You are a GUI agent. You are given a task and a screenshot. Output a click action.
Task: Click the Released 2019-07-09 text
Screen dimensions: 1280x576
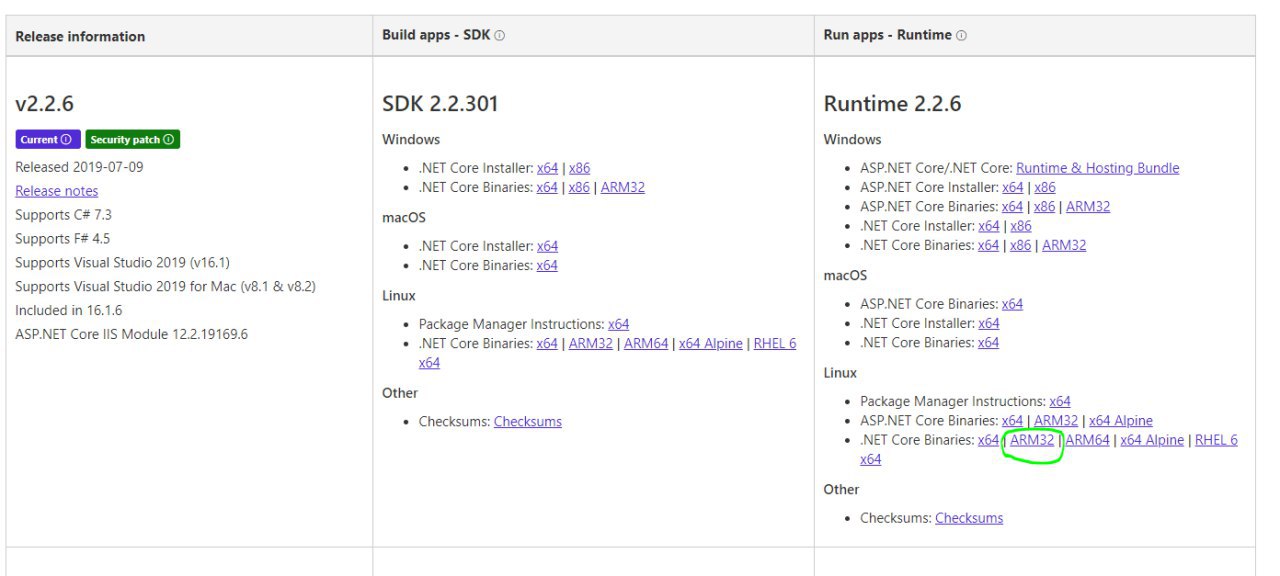pyautogui.click(x=79, y=167)
